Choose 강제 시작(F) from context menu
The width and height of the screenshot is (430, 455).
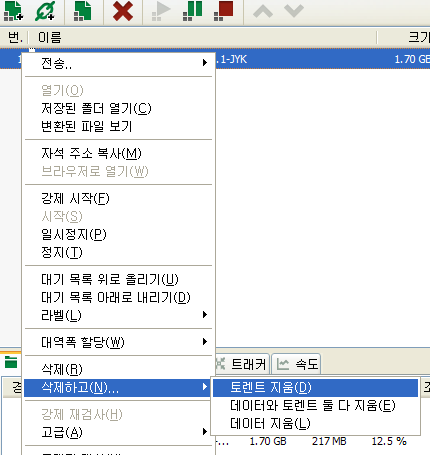[118, 198]
